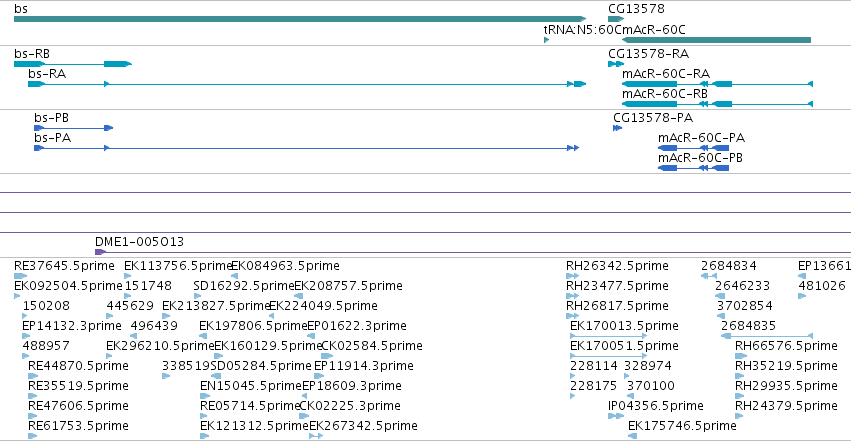Click the CG13578-PA protein arrow

[617, 128]
